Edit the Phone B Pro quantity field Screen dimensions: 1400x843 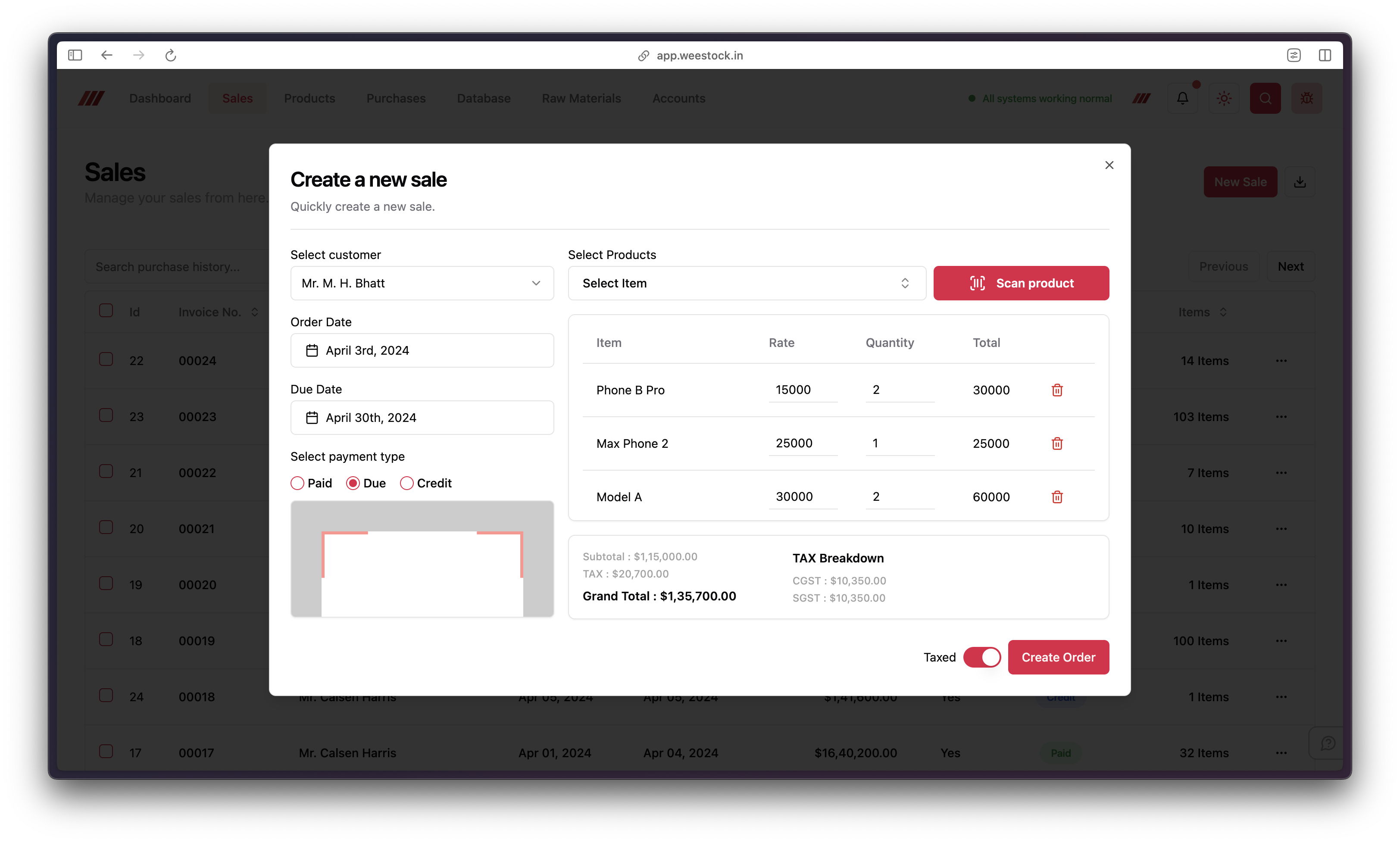click(899, 390)
